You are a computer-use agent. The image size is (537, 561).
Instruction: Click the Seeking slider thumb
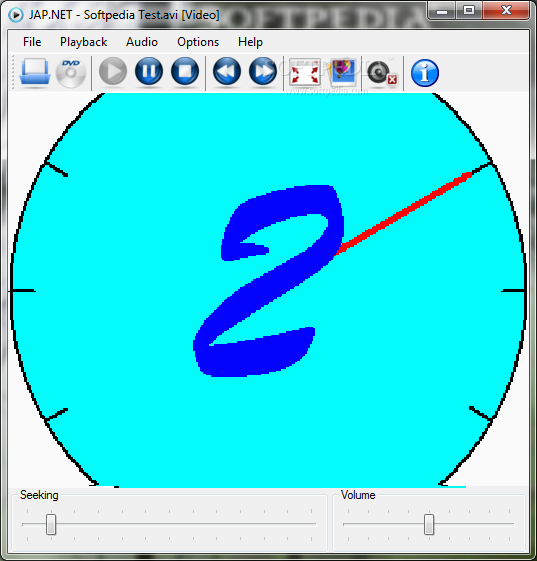click(x=51, y=525)
